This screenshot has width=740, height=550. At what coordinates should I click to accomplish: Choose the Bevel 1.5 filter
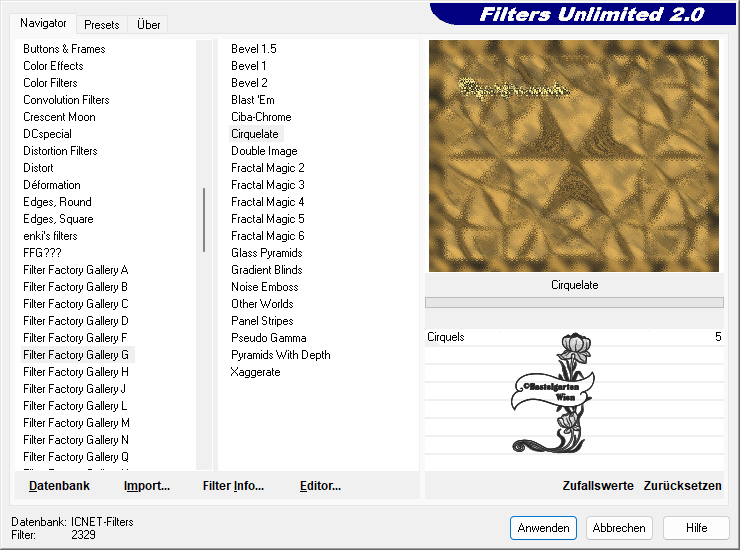(x=253, y=49)
